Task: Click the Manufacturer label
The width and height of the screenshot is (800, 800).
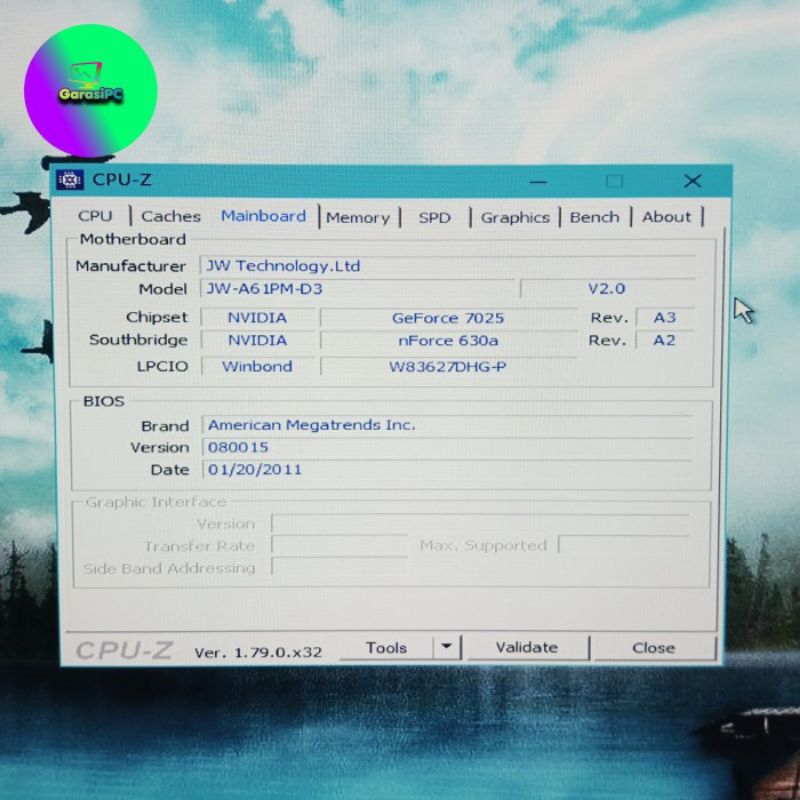Action: 131,266
